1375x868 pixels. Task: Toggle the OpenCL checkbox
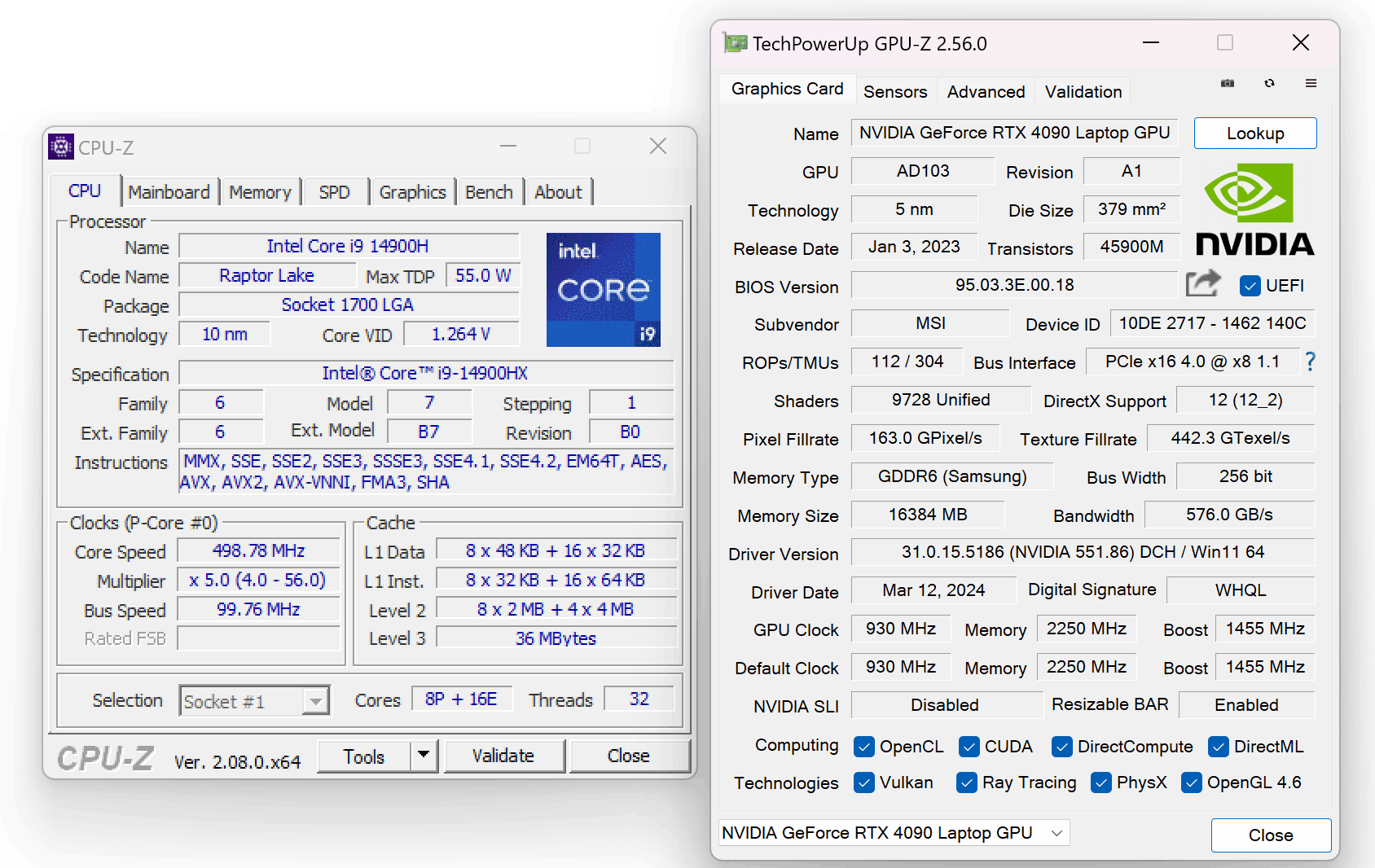tap(863, 747)
